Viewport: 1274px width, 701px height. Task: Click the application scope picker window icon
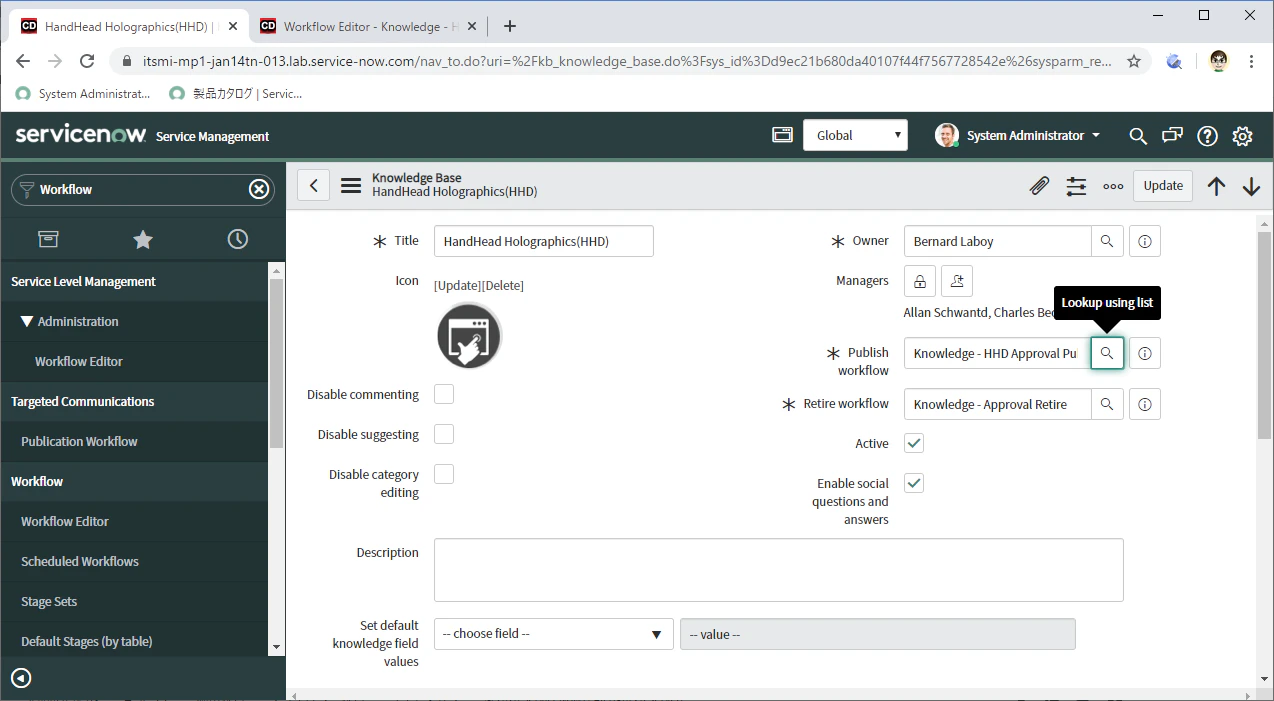pos(782,135)
